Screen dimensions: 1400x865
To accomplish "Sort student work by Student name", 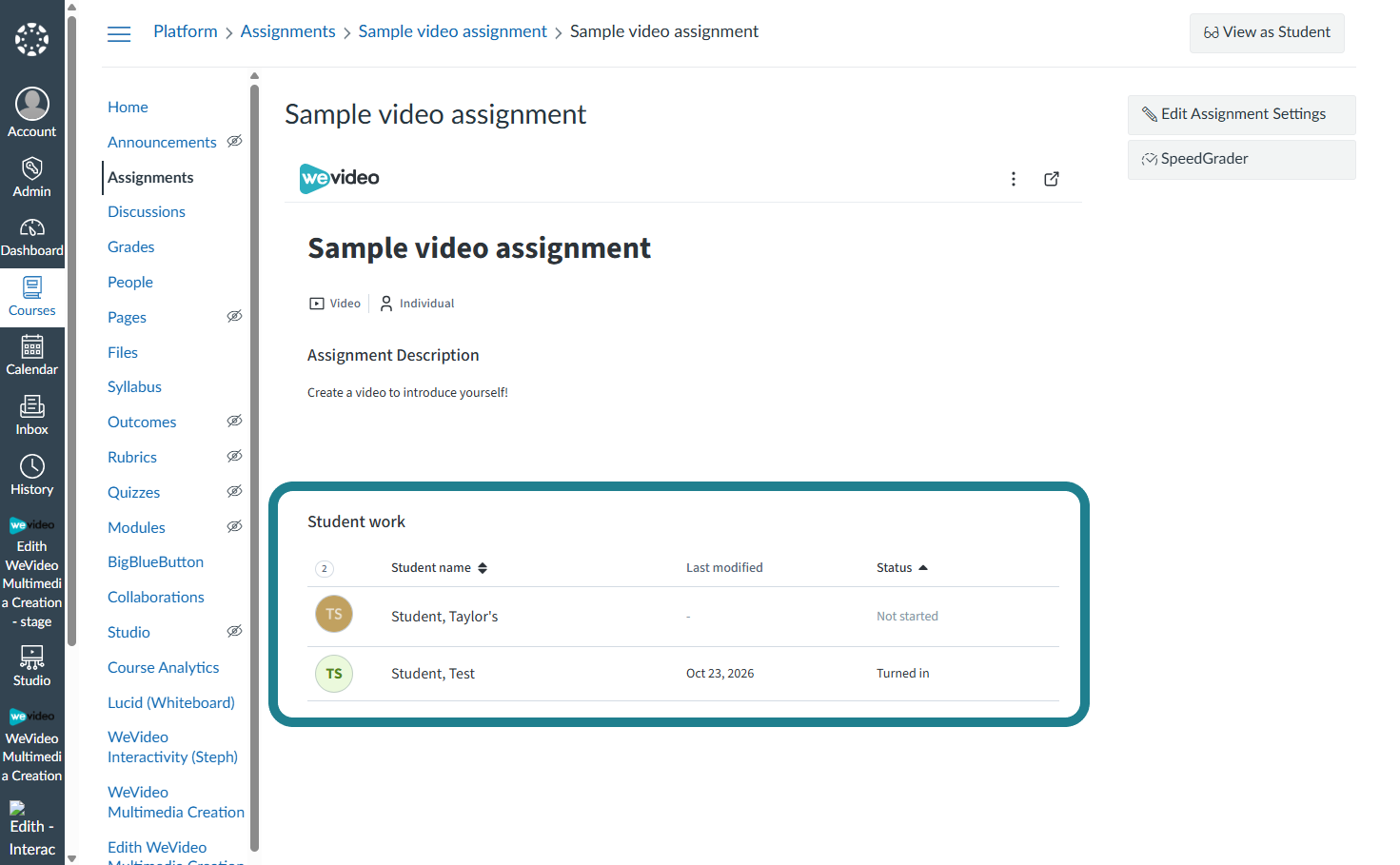I will (440, 568).
